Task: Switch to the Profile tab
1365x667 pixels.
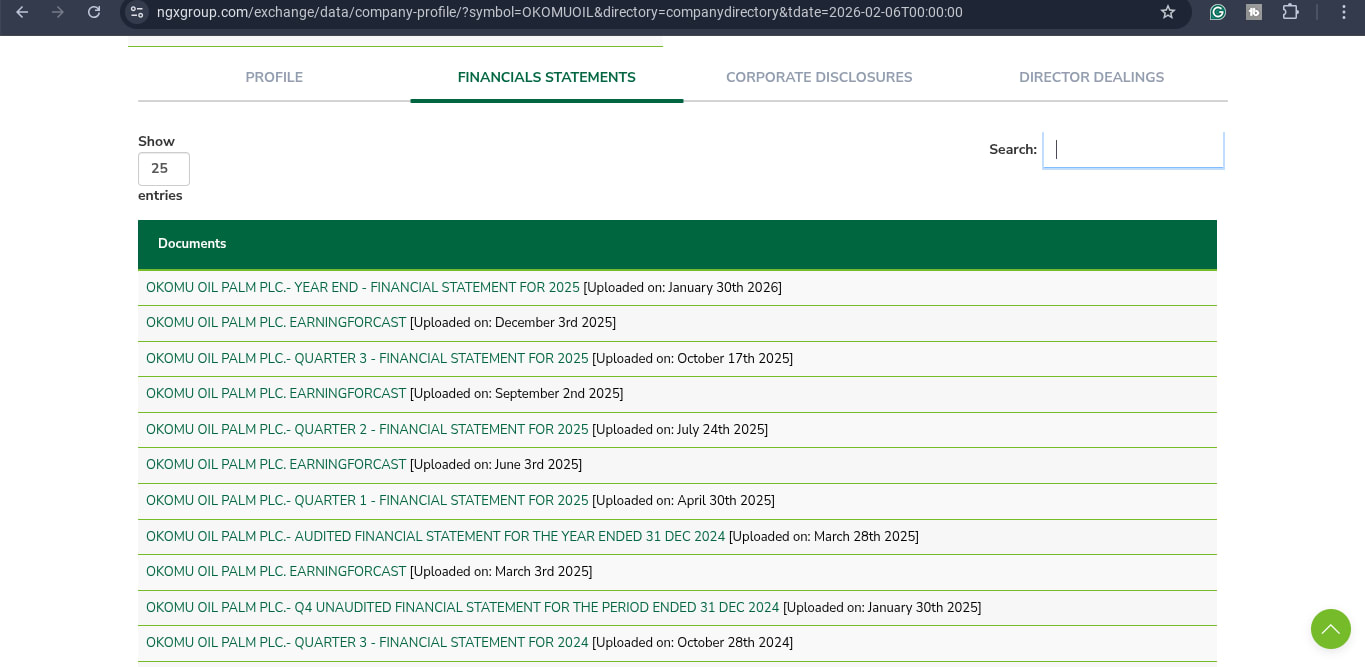Action: pos(274,77)
